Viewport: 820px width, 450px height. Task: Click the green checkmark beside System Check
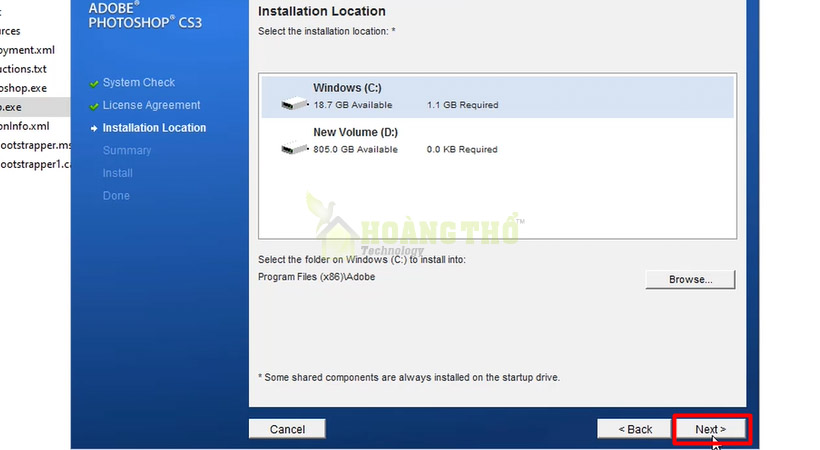click(94, 84)
